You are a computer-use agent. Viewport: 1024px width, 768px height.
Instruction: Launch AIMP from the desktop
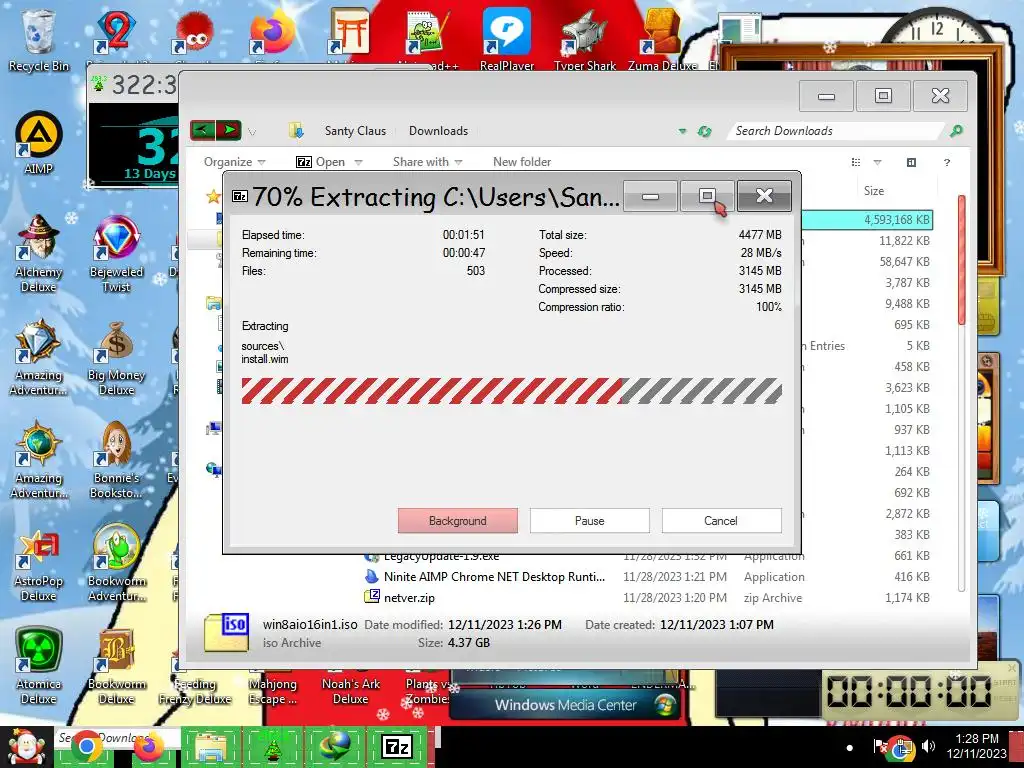pos(38,142)
